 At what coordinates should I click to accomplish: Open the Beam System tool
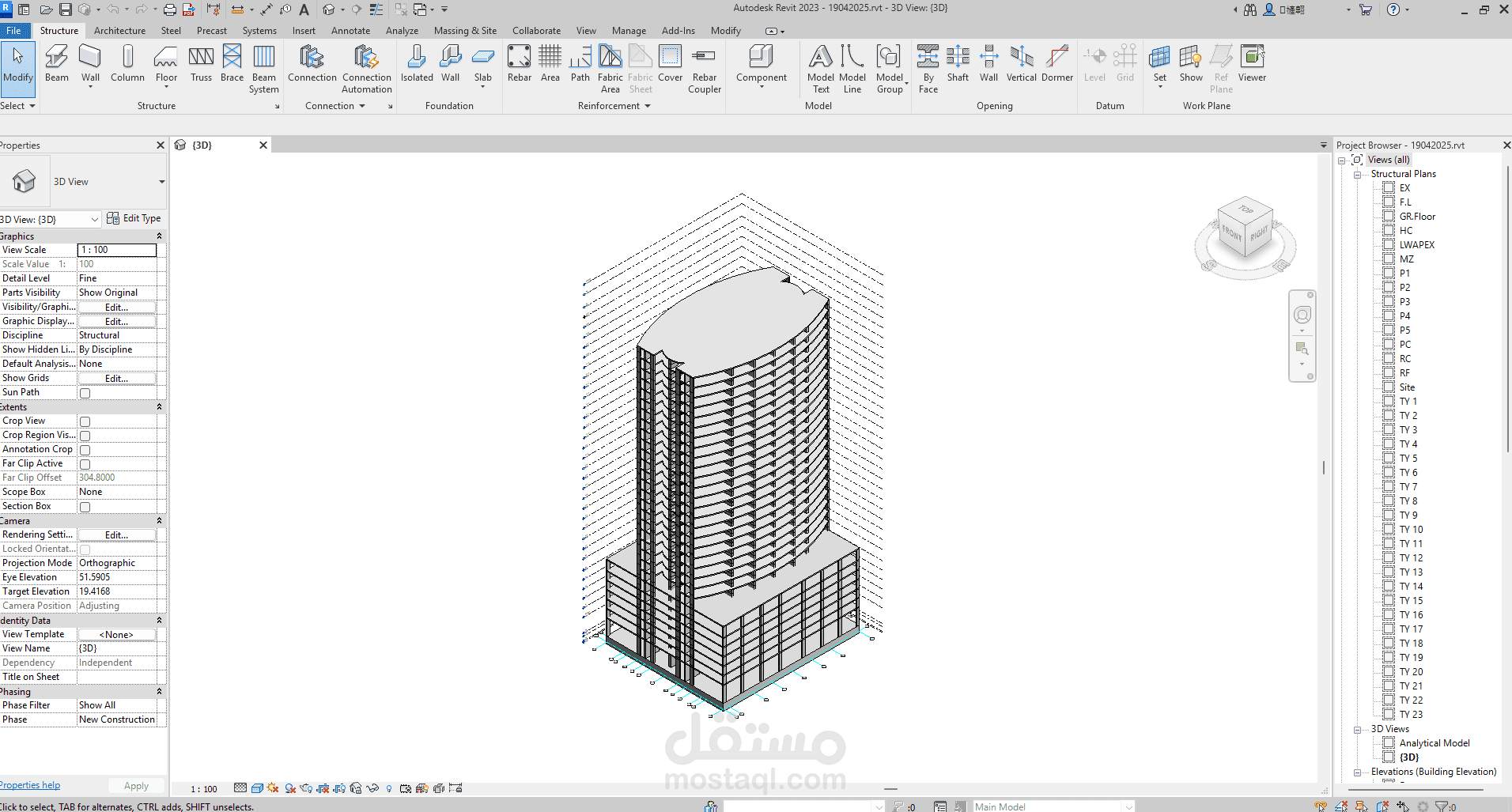263,69
